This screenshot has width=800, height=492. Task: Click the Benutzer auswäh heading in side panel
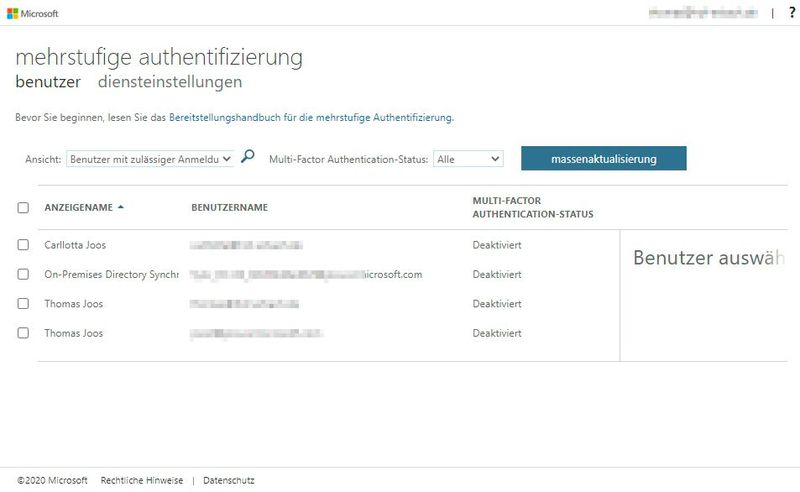point(709,258)
